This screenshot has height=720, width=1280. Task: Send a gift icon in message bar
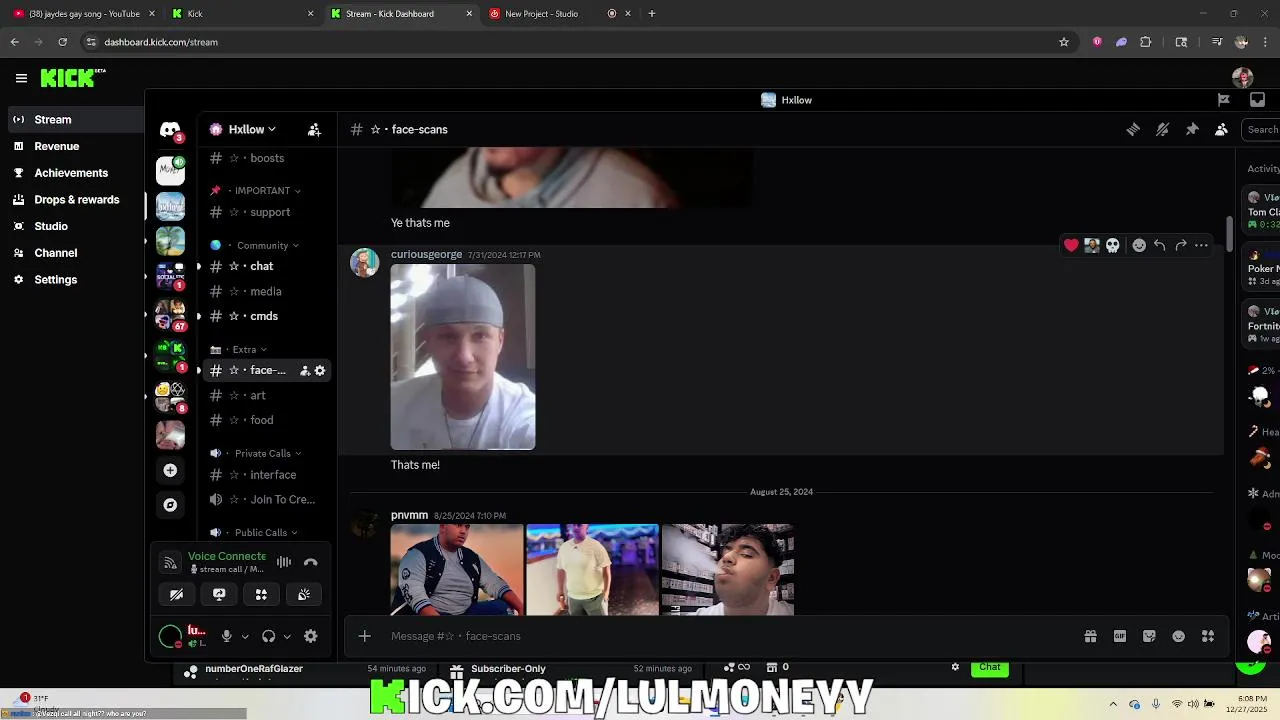tap(1091, 636)
